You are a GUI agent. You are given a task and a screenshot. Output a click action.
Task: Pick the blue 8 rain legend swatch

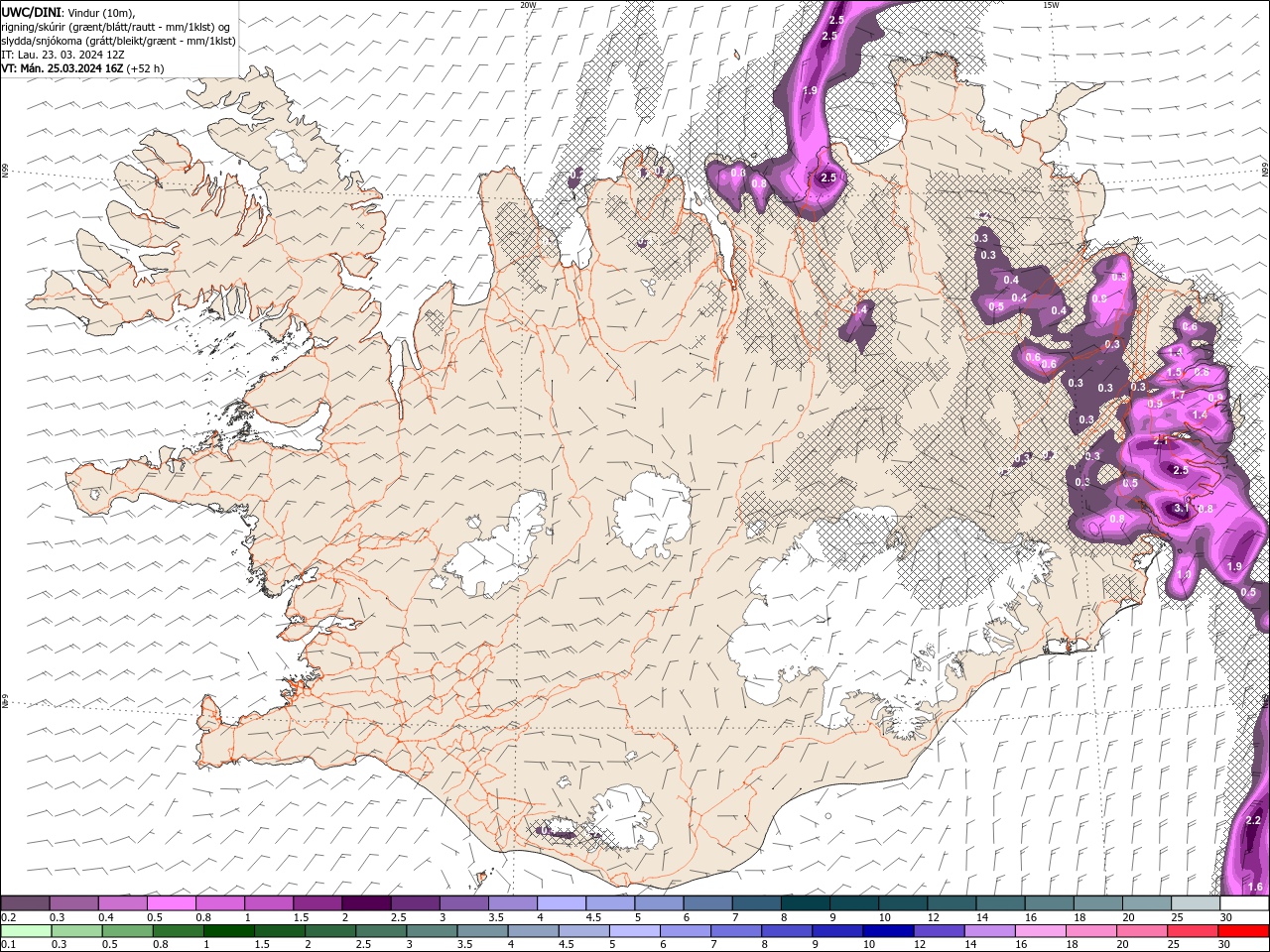[787, 930]
